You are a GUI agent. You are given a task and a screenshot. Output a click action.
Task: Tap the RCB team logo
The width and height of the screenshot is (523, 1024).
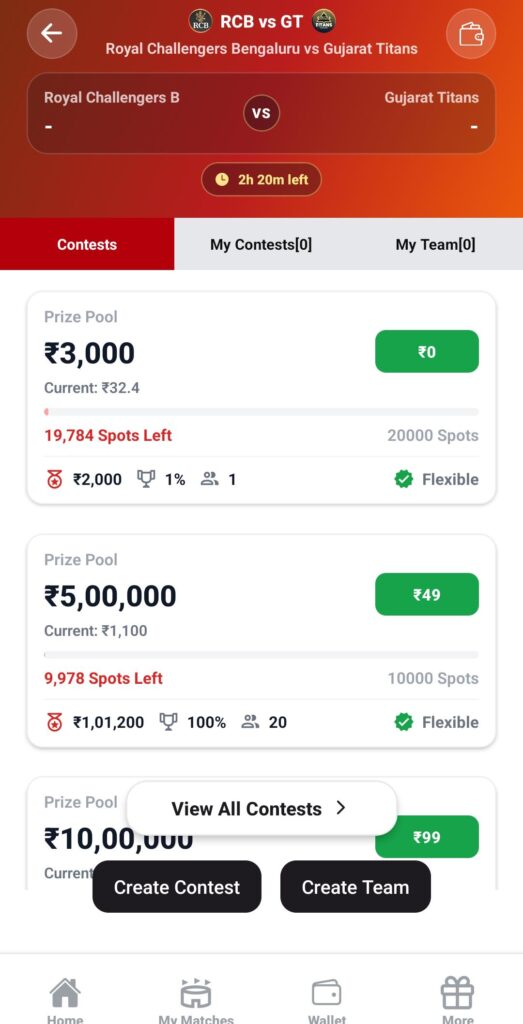pyautogui.click(x=200, y=22)
